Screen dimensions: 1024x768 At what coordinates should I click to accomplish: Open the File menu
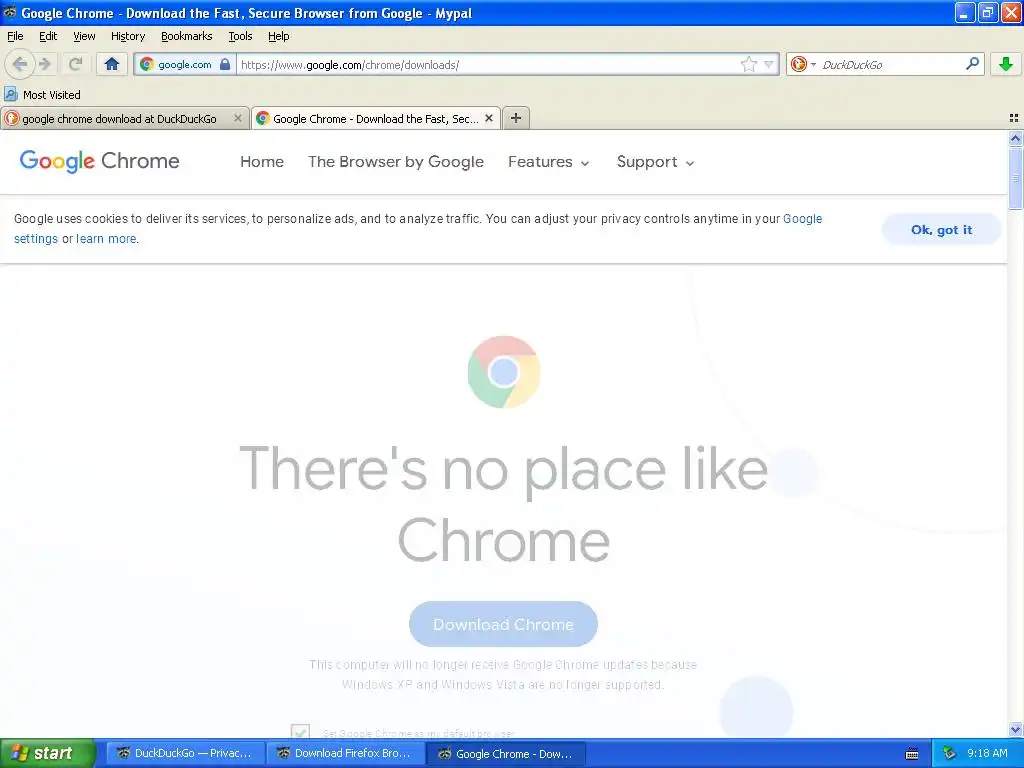[15, 37]
